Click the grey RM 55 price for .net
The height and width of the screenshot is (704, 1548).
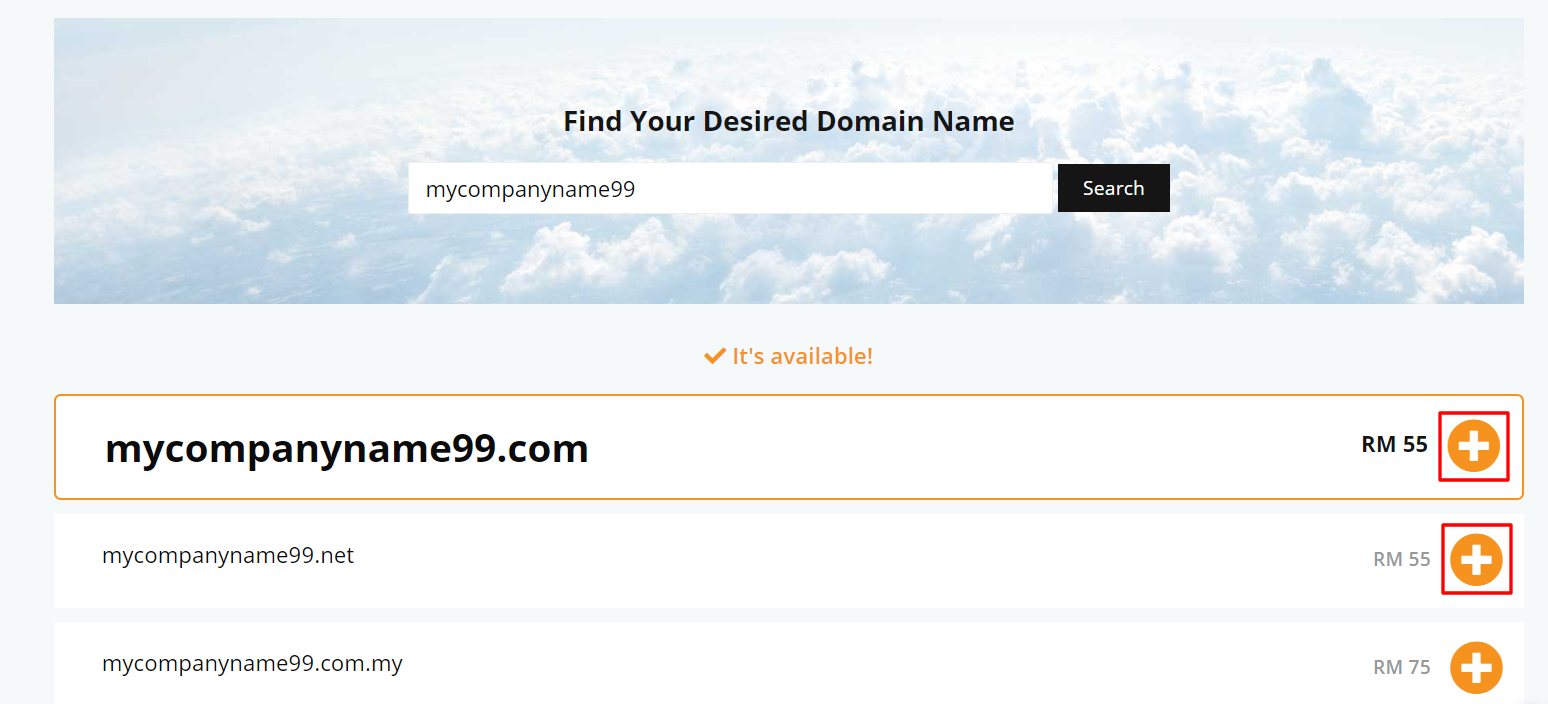1402,559
